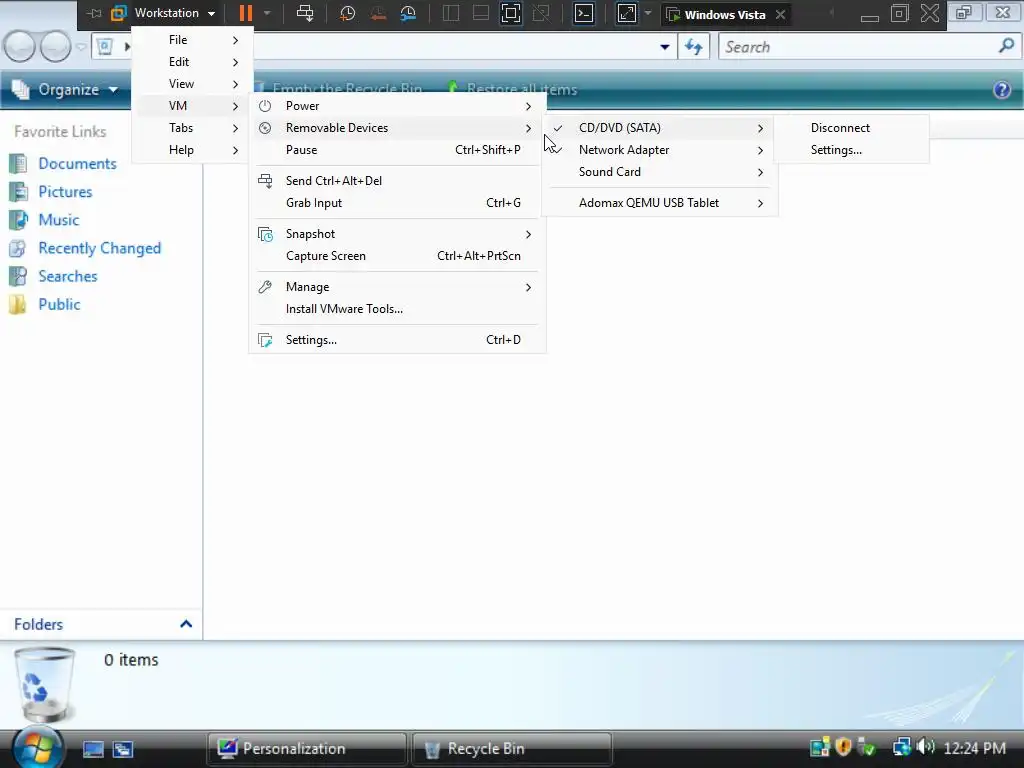Click the VMware Workstation logo icon
Viewport: 1024px width, 768px height.
118,13
